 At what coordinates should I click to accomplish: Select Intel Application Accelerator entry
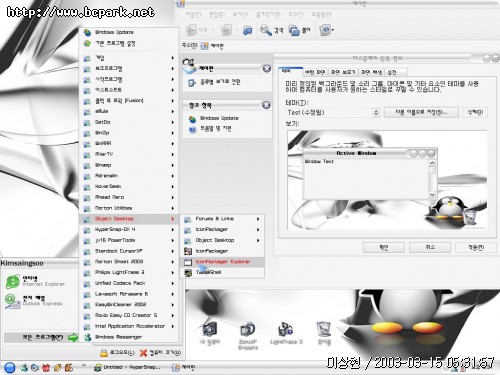pos(128,326)
